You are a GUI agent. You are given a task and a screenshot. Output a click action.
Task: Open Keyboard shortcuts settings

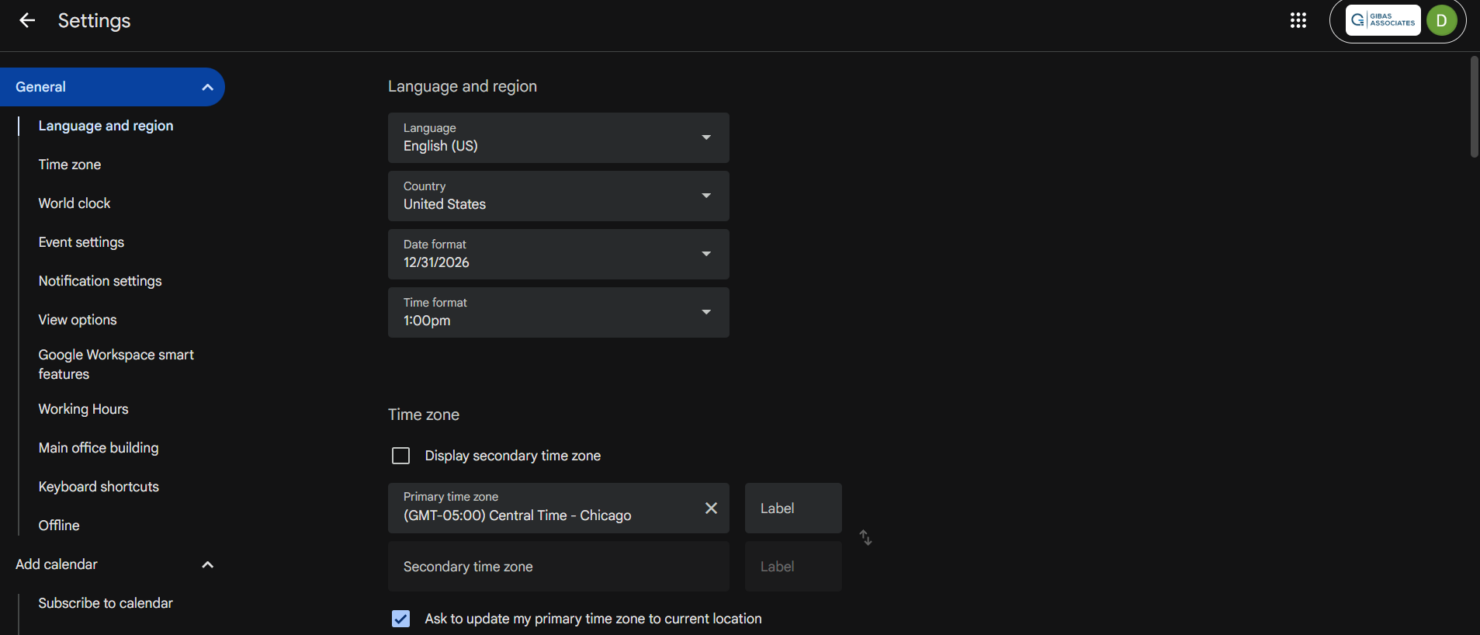tap(98, 486)
